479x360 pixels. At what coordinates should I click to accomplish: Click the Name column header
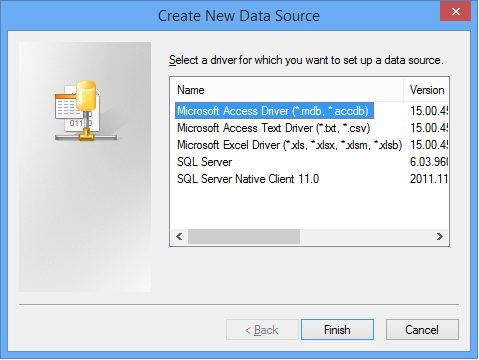[x=287, y=90]
